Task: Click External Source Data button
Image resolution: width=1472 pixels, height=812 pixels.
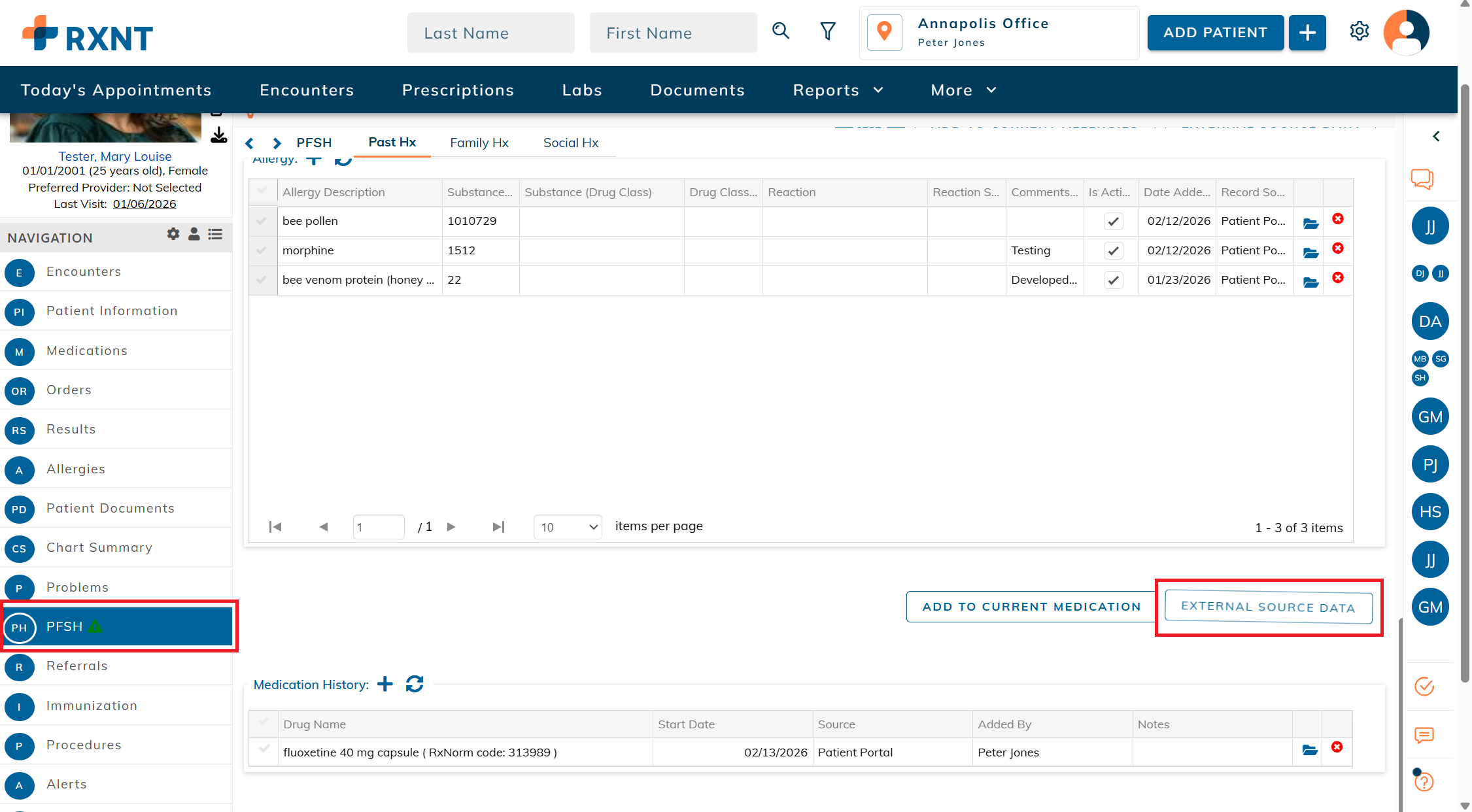Action: pos(1268,607)
